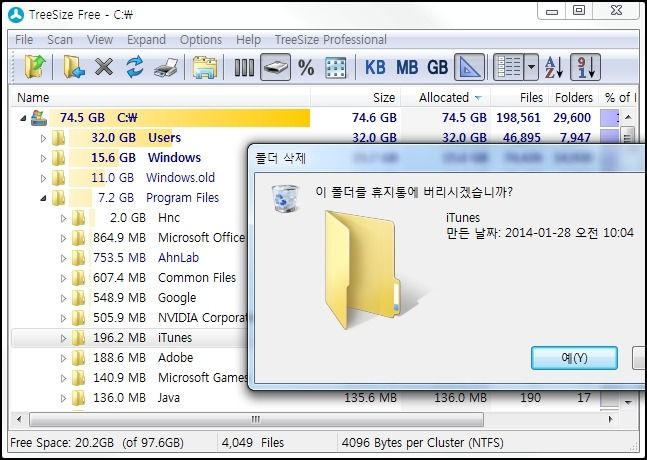The image size is (647, 460).
Task: Click the open folder with arrow icon
Action: tap(74, 67)
